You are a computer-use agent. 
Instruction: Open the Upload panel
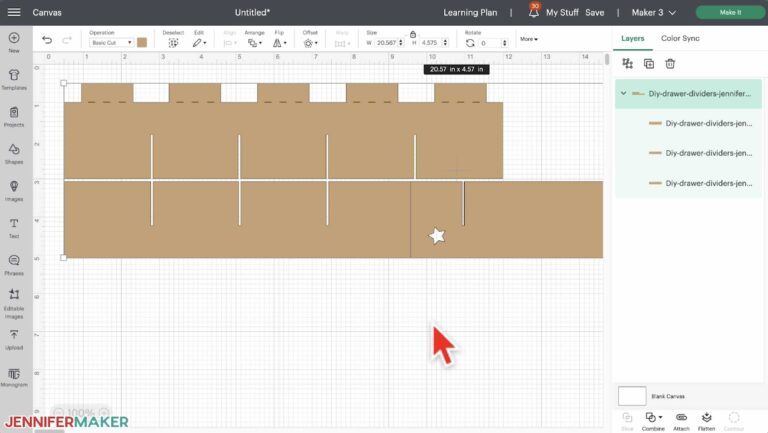(14, 340)
